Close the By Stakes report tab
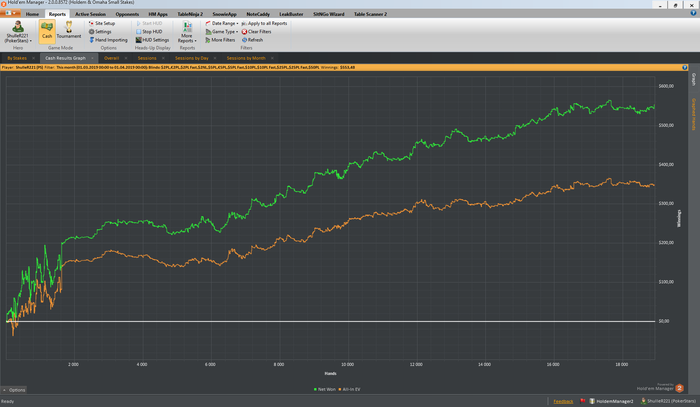Image resolution: width=700 pixels, height=407 pixels. [x=33, y=58]
